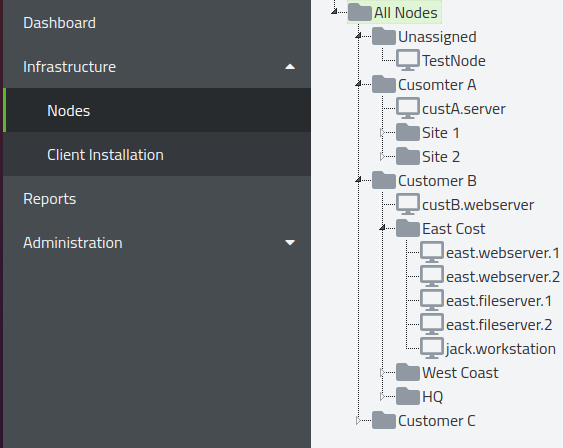This screenshot has height=448, width=563.
Task: Expand the Customer C tree node
Action: pyautogui.click(x=358, y=420)
